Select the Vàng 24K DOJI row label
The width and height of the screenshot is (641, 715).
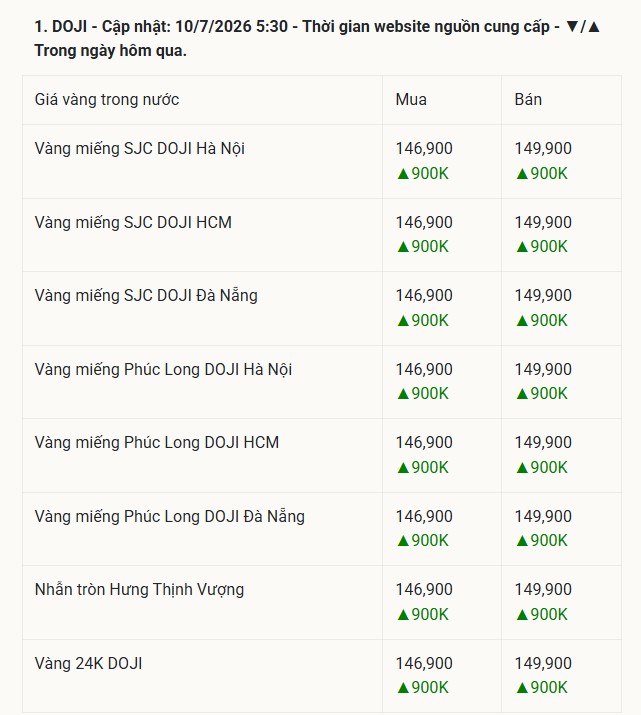(x=88, y=663)
